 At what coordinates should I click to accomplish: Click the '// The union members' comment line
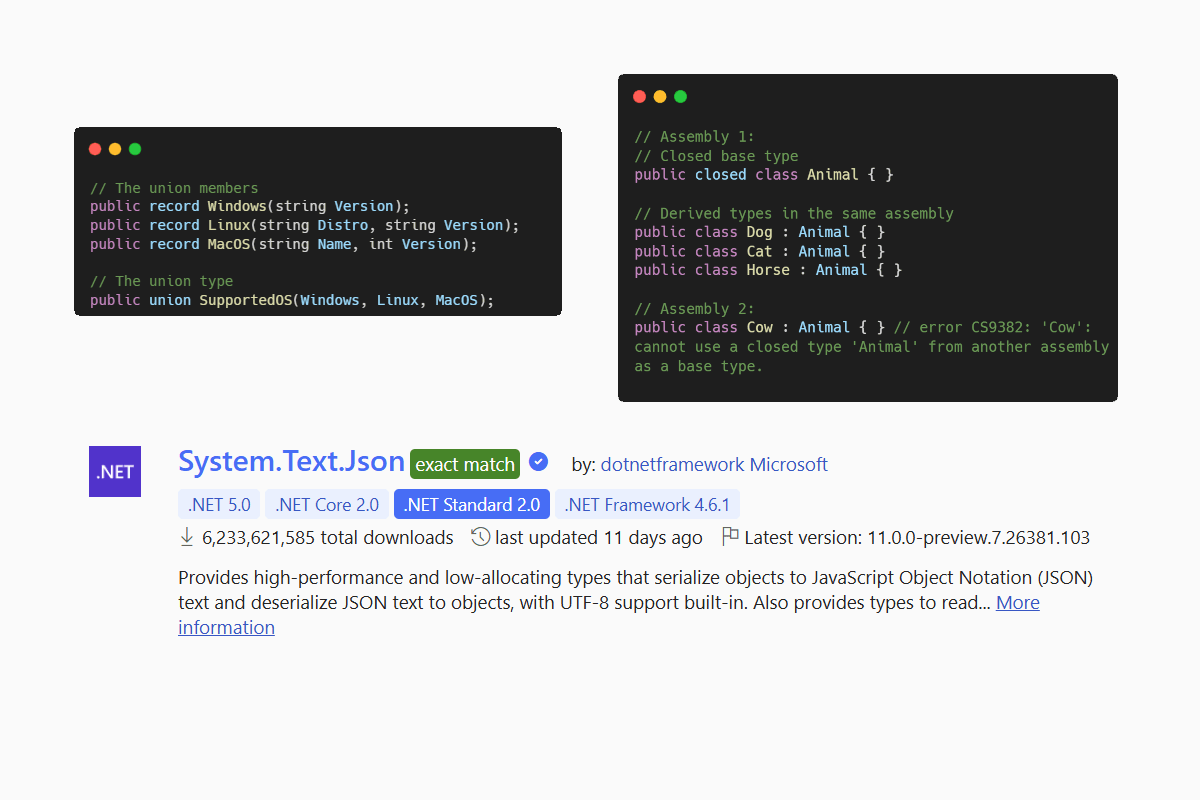tap(174, 188)
